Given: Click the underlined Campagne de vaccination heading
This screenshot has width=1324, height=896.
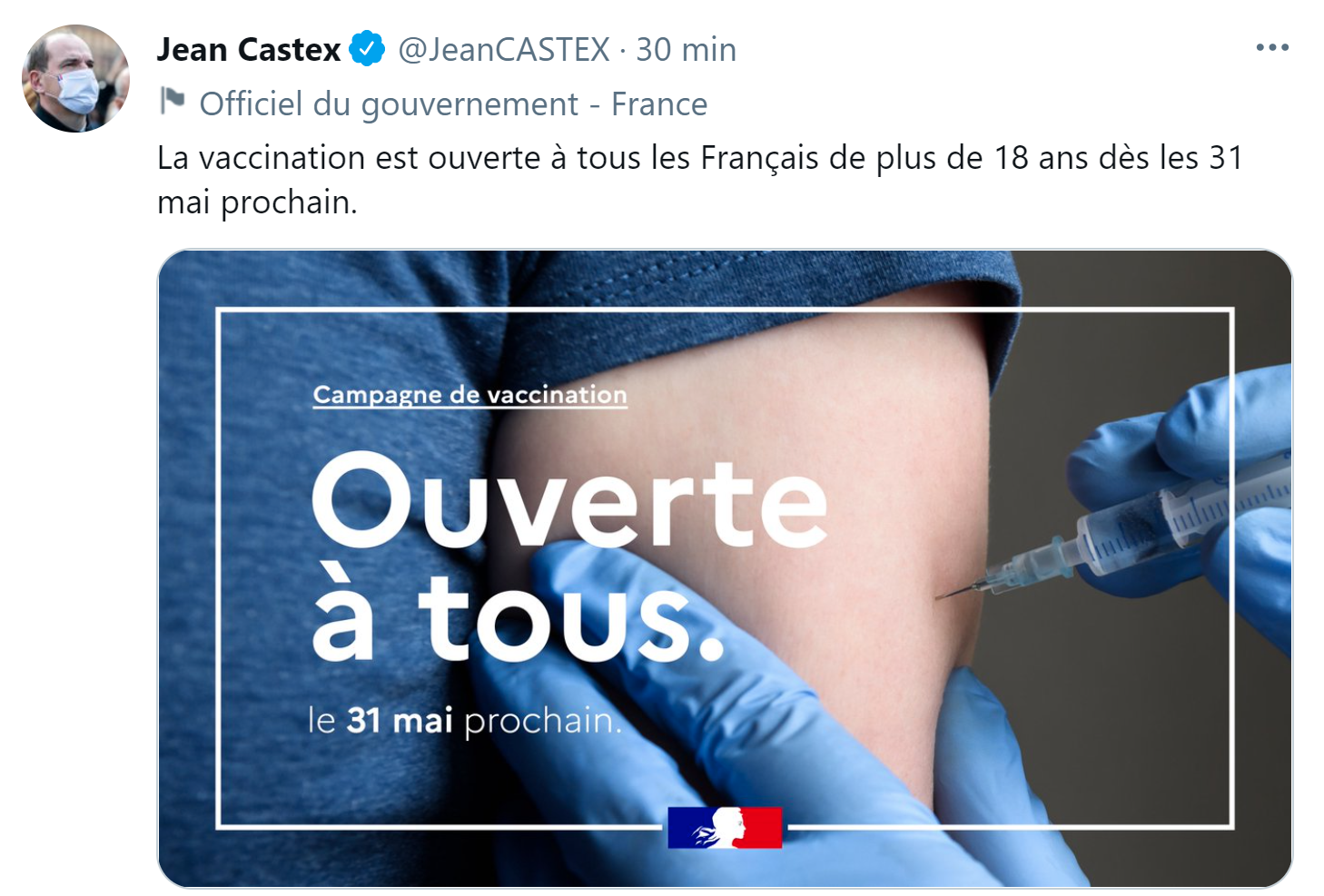Looking at the screenshot, I should [469, 395].
